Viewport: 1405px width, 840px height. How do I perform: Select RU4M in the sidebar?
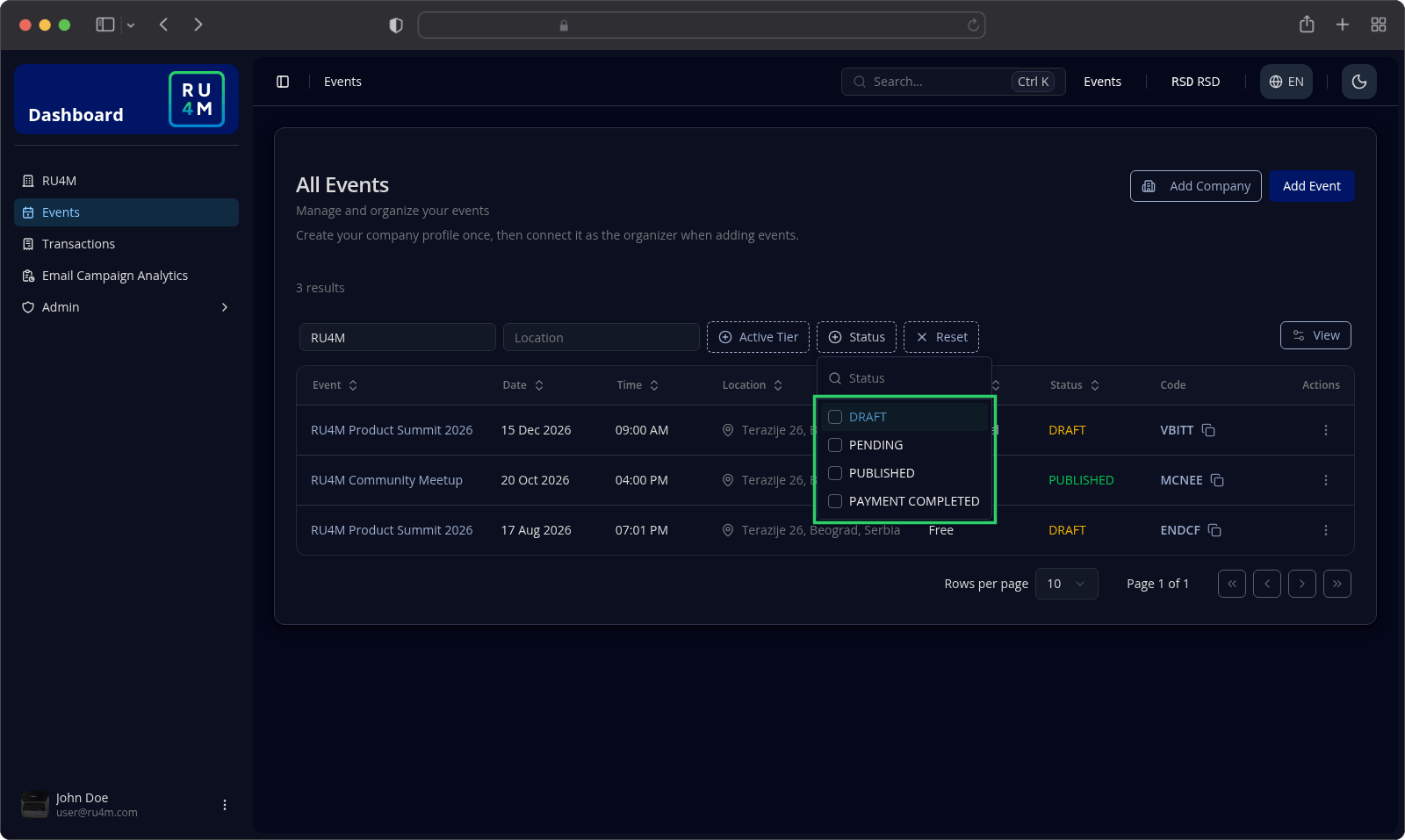(x=126, y=181)
